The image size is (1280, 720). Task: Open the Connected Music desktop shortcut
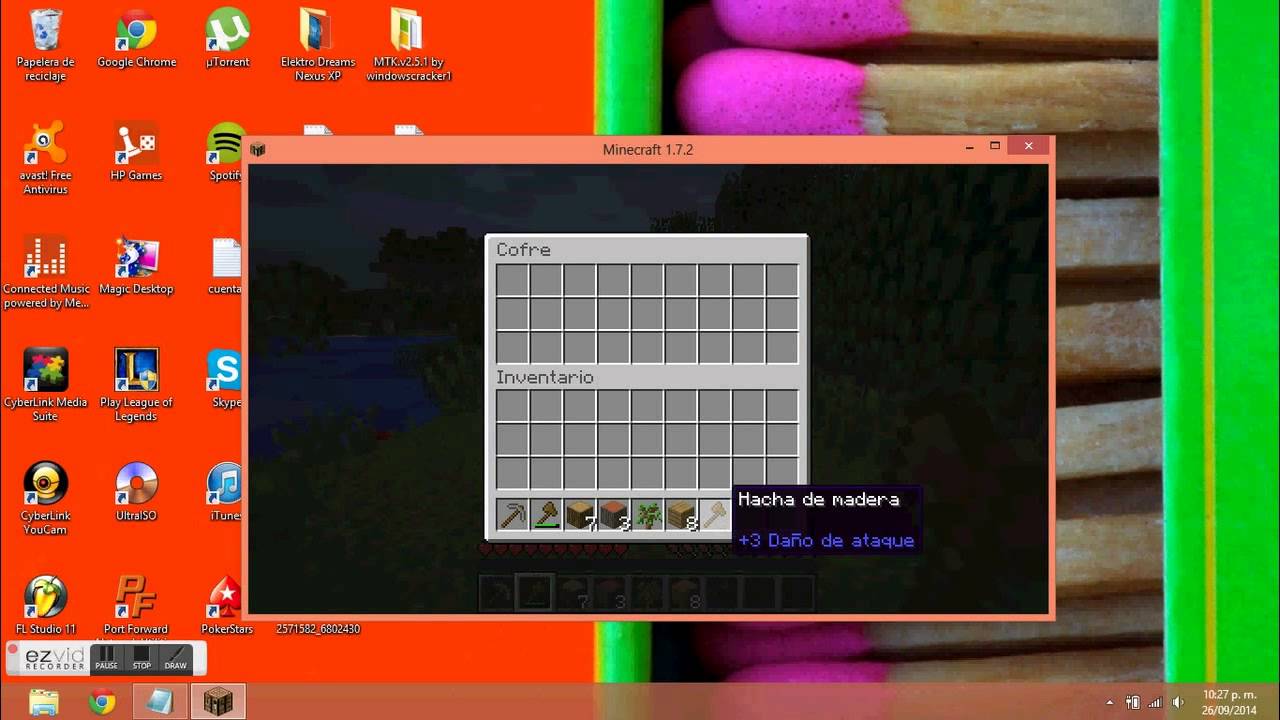pyautogui.click(x=45, y=272)
